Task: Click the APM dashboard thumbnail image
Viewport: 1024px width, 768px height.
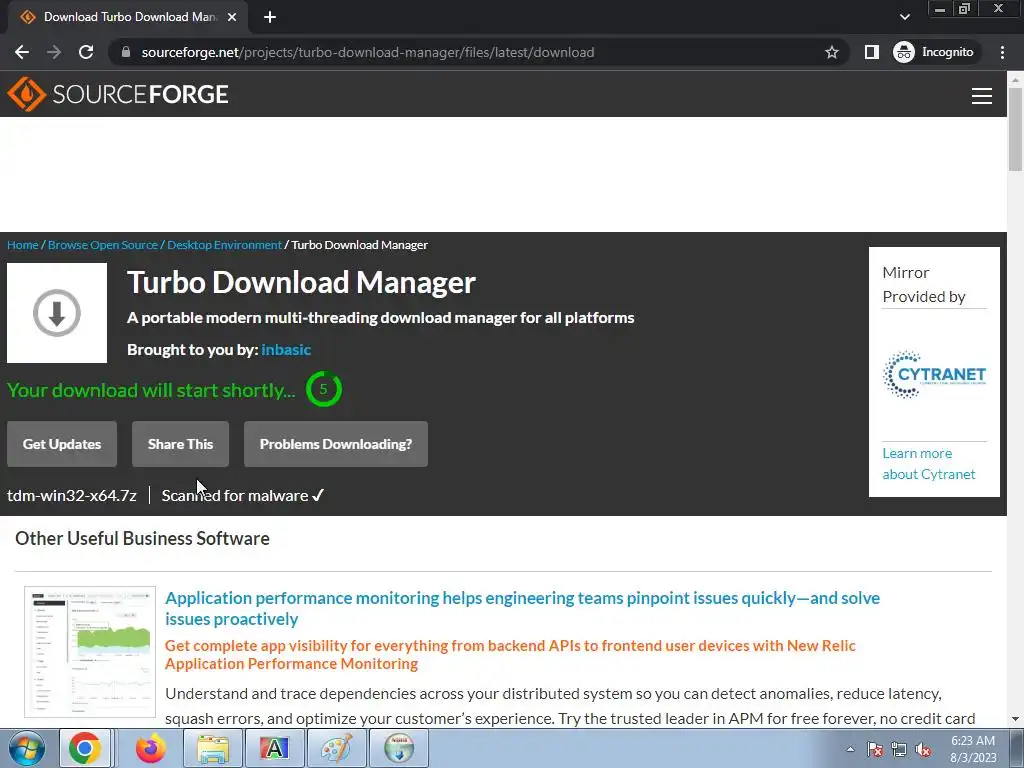Action: coord(90,652)
